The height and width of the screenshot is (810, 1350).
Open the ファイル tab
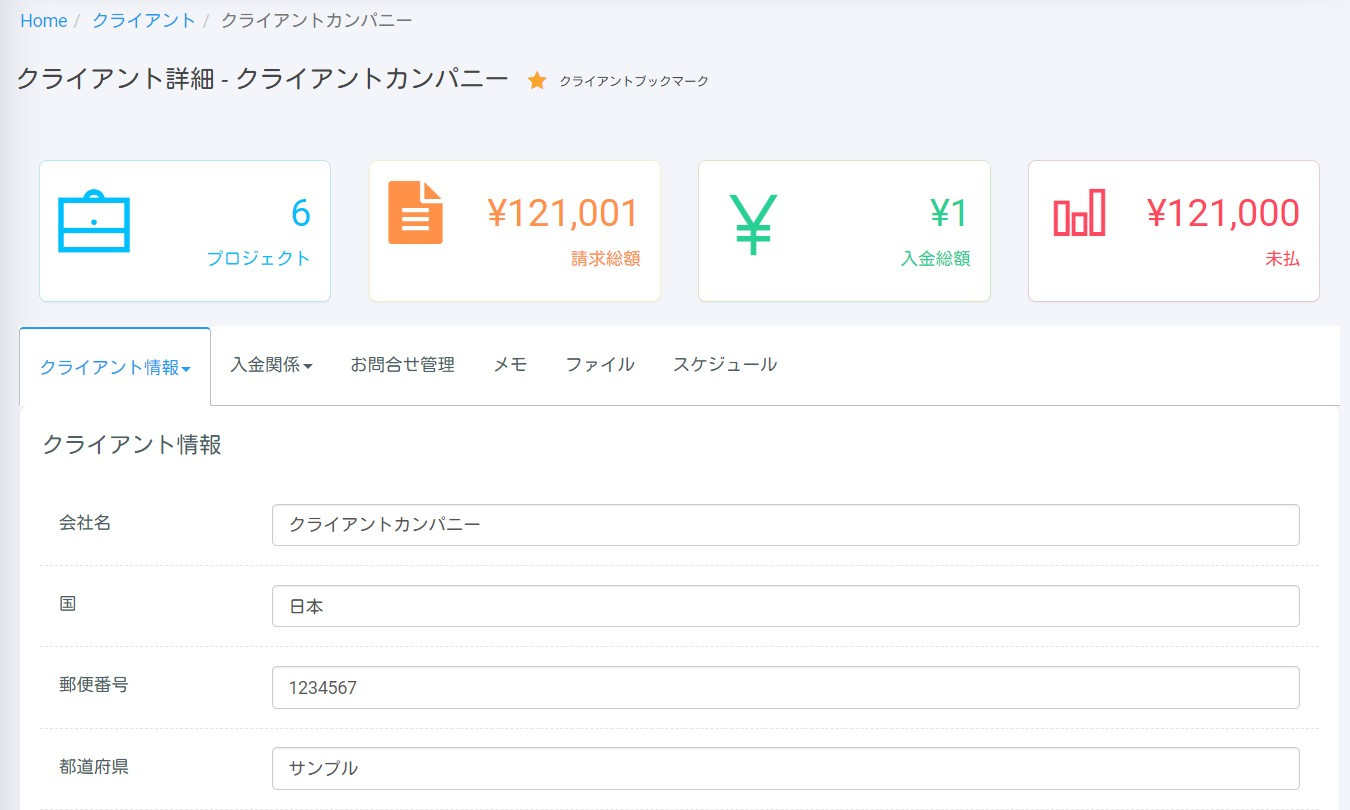(600, 365)
